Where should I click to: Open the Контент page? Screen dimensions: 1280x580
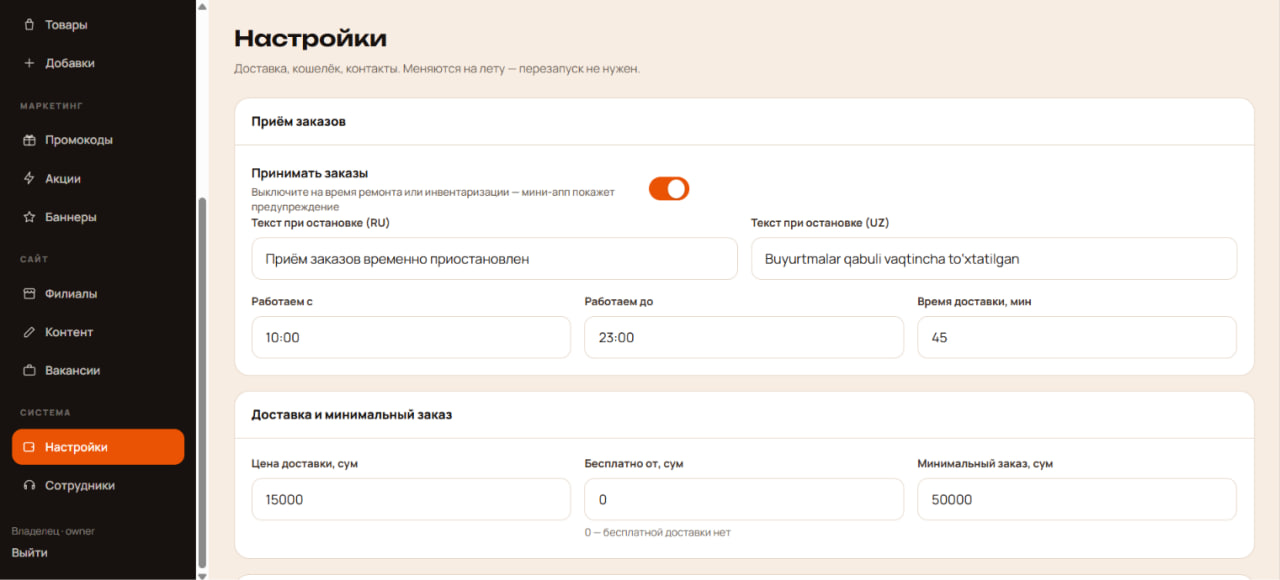[x=98, y=332]
